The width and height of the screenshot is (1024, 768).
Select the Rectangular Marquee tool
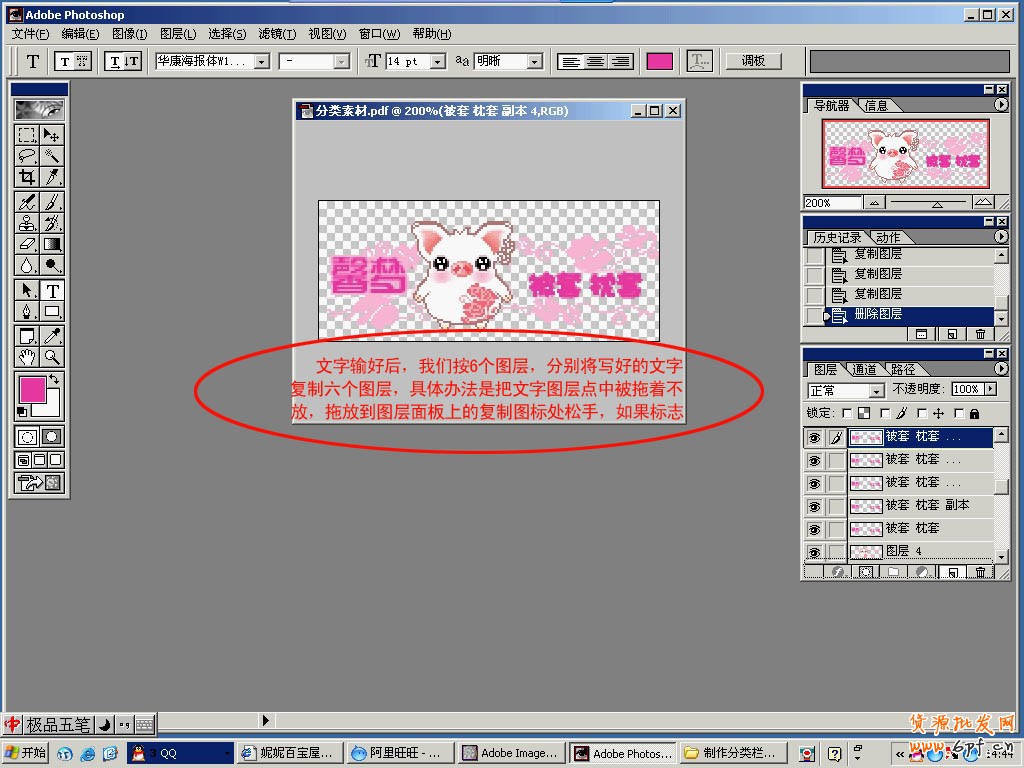(27, 135)
